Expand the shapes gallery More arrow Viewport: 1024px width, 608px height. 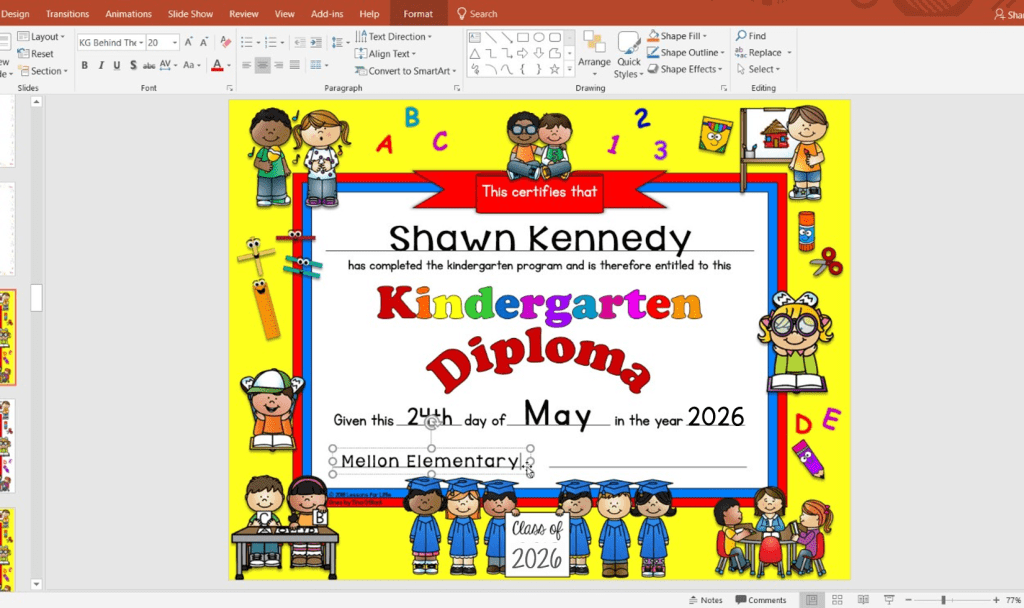pyautogui.click(x=569, y=69)
